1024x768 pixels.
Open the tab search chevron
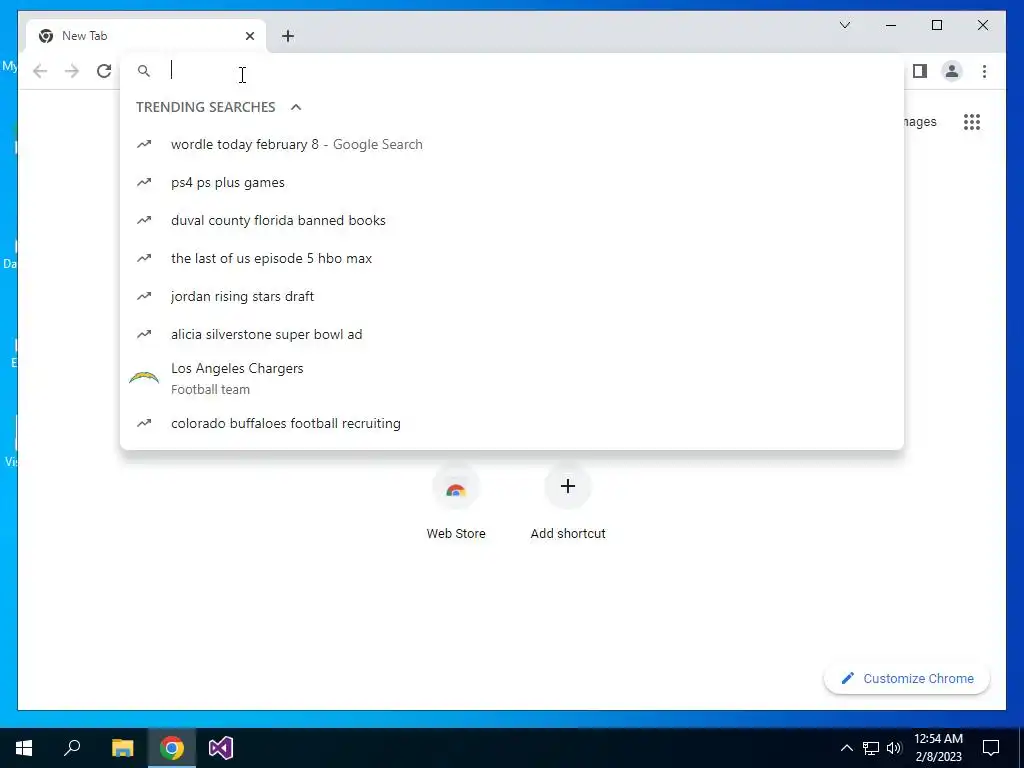[x=844, y=25]
